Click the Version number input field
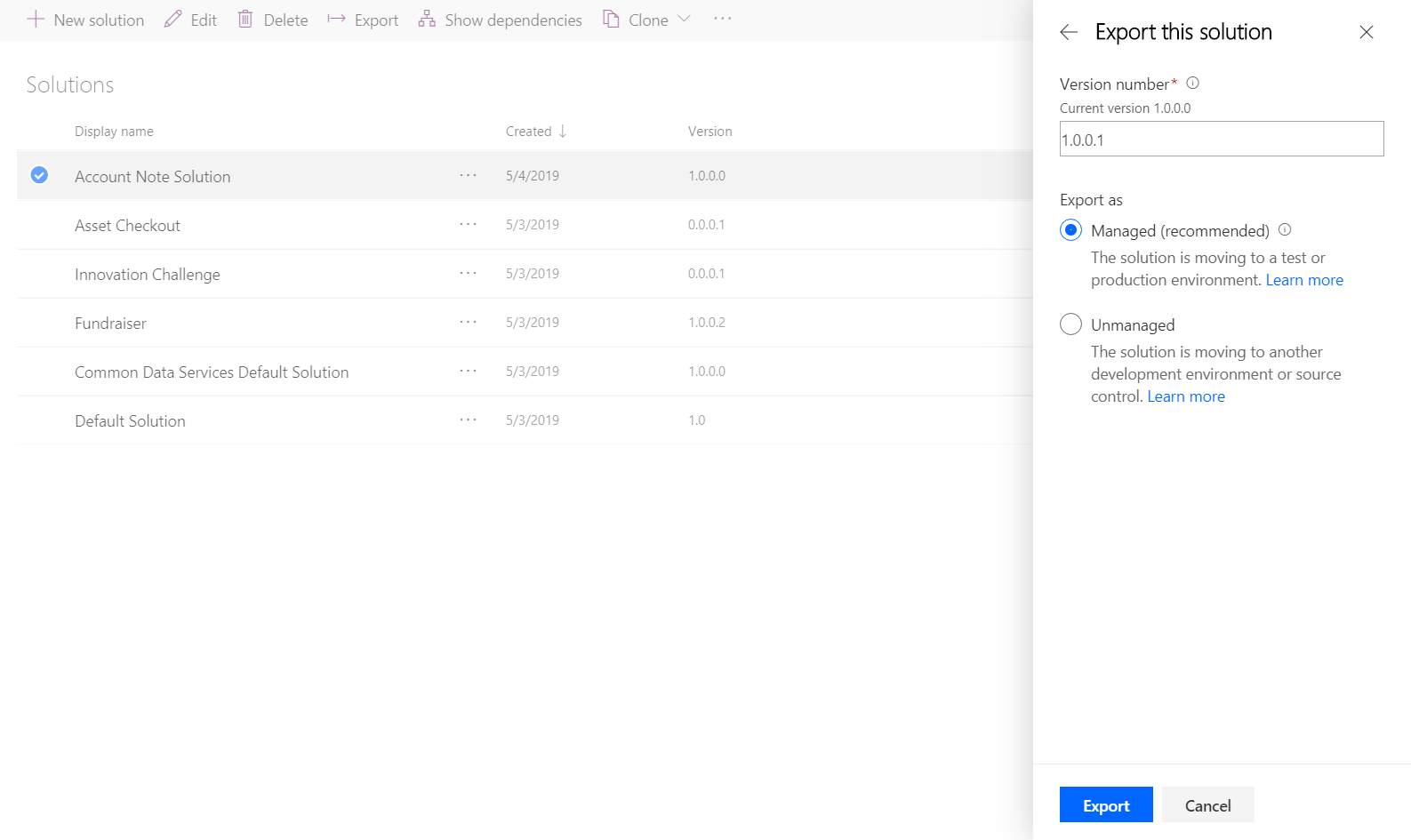1411x840 pixels. click(x=1221, y=140)
